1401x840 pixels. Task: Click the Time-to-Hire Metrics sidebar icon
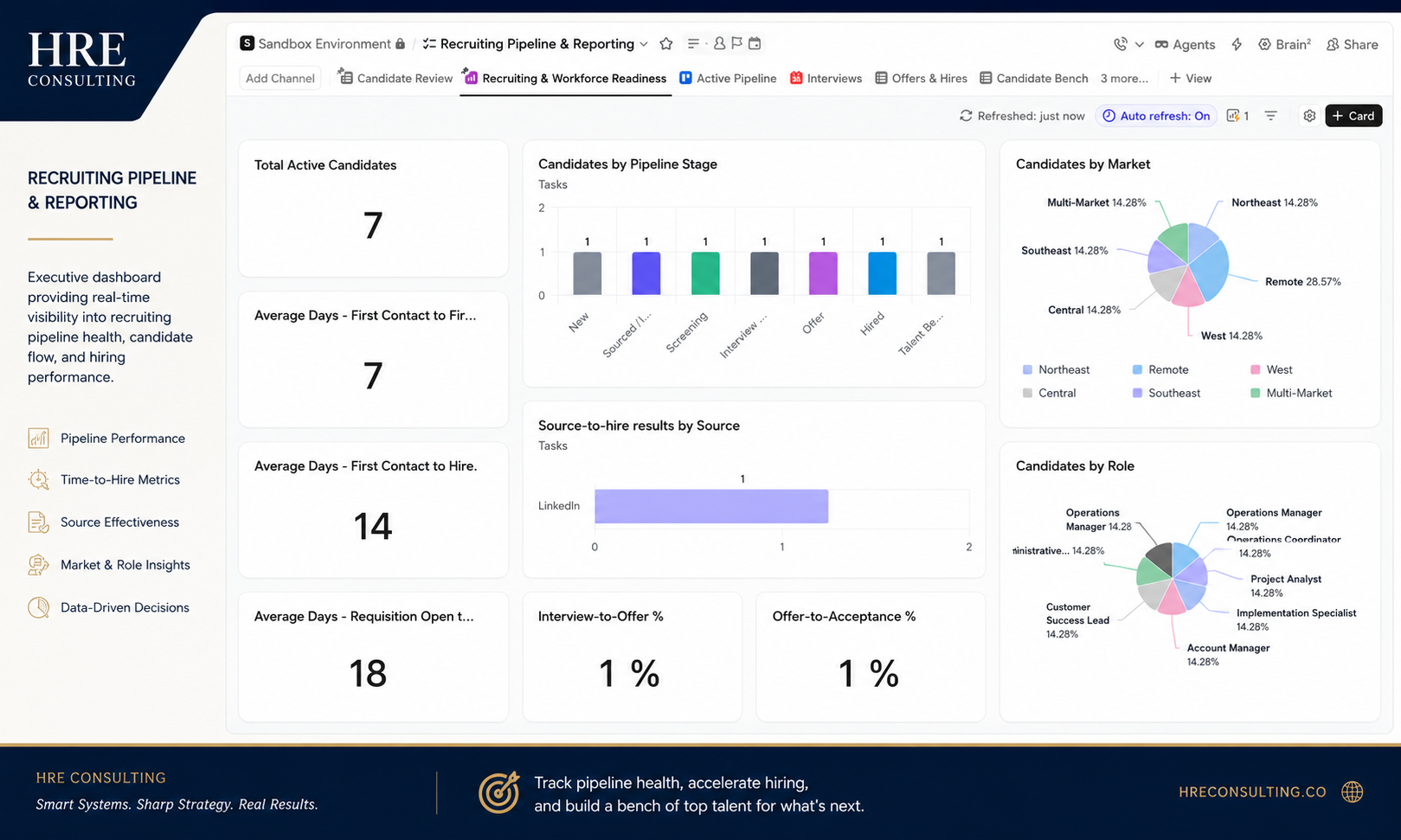tap(38, 480)
